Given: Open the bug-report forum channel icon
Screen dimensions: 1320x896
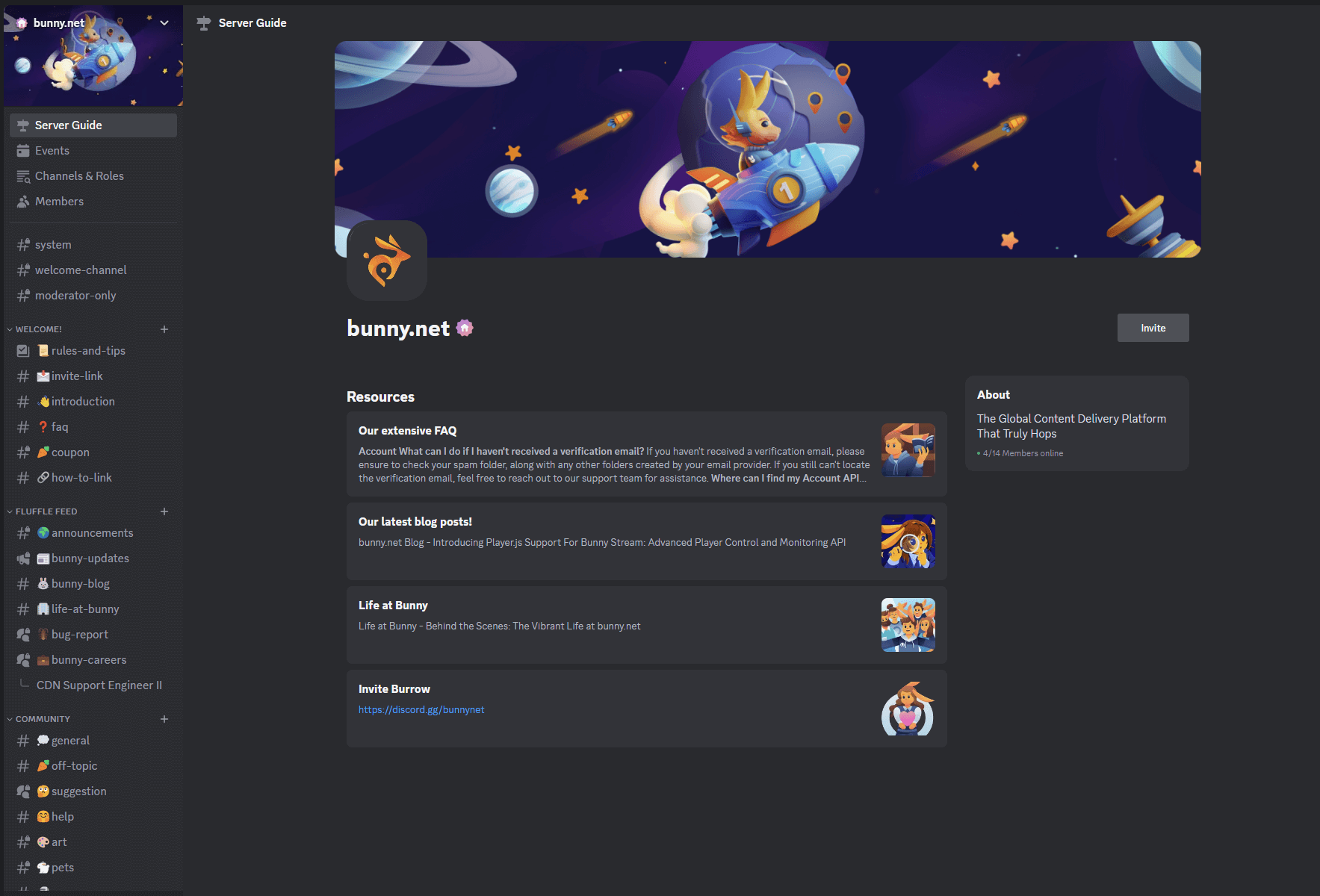Looking at the screenshot, I should click(x=23, y=635).
